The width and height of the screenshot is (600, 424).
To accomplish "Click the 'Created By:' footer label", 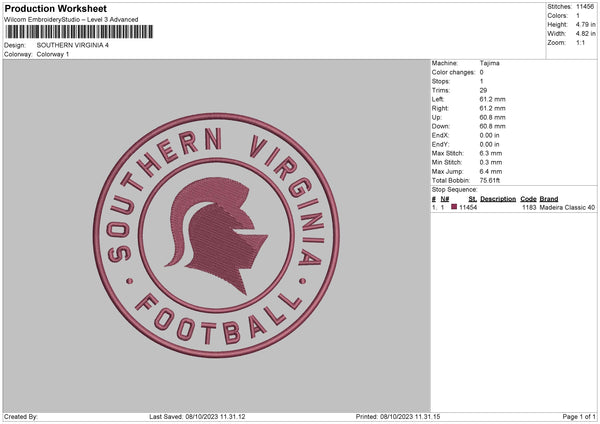I will 21,417.
